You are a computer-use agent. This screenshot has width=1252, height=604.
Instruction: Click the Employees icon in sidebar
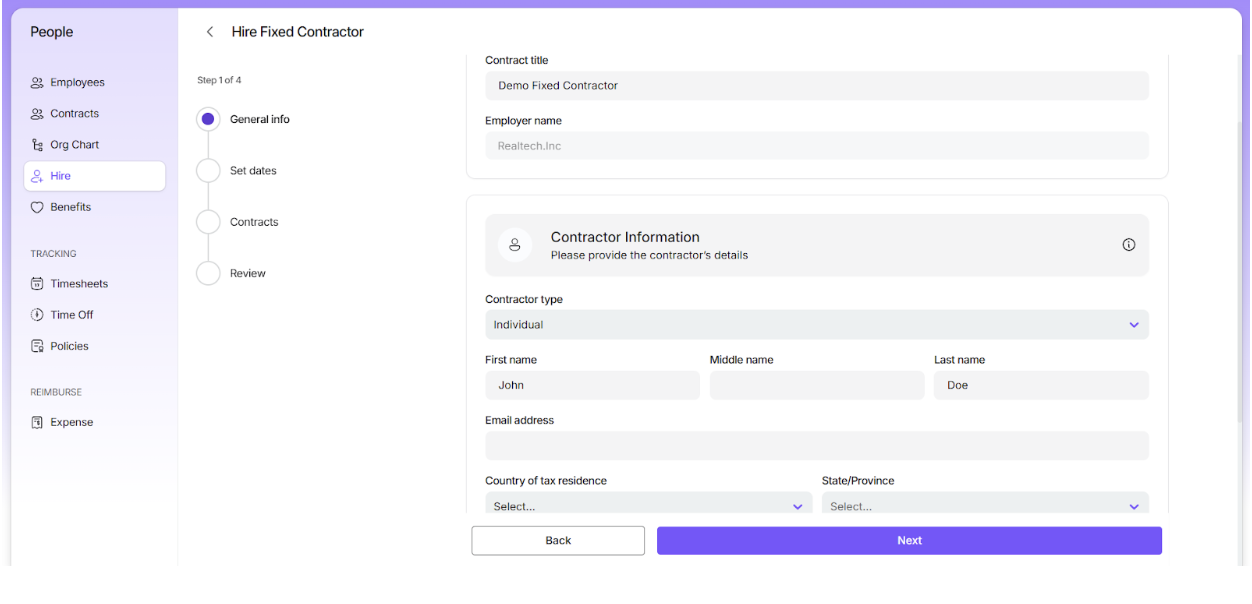(x=37, y=83)
